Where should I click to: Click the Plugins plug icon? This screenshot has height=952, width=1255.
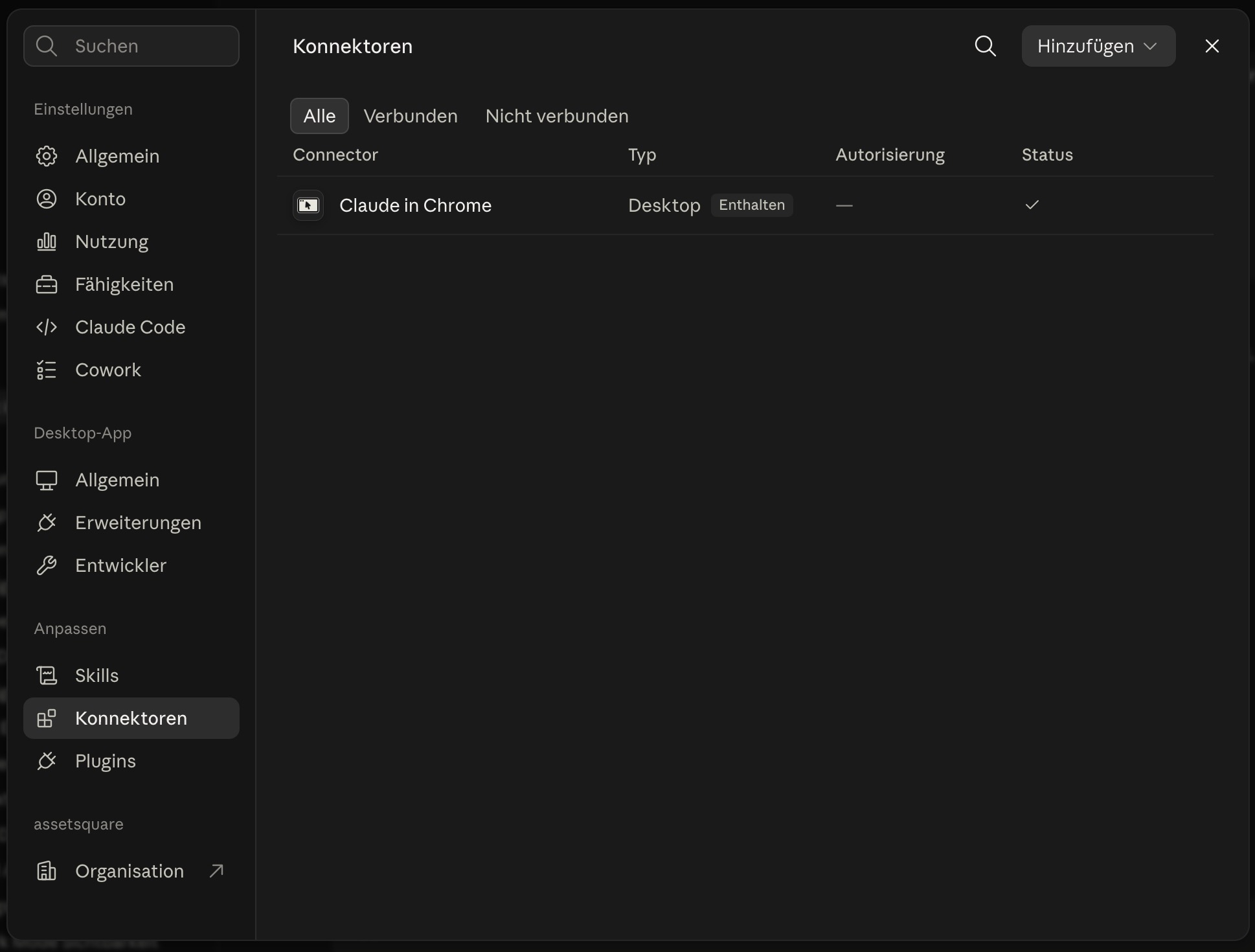(x=47, y=761)
